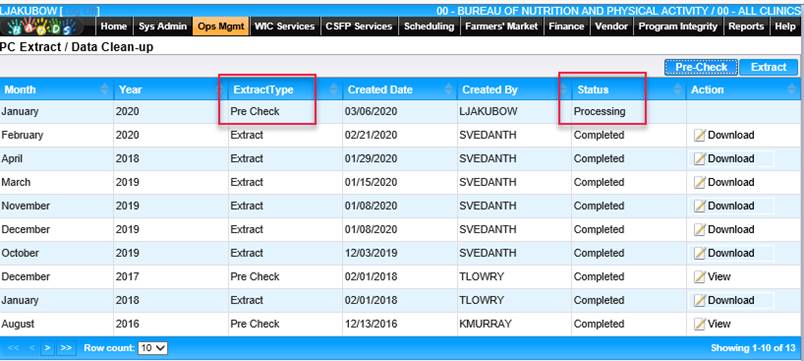Open the Sys Admin menu
This screenshot has height=361, width=804.
(163, 27)
